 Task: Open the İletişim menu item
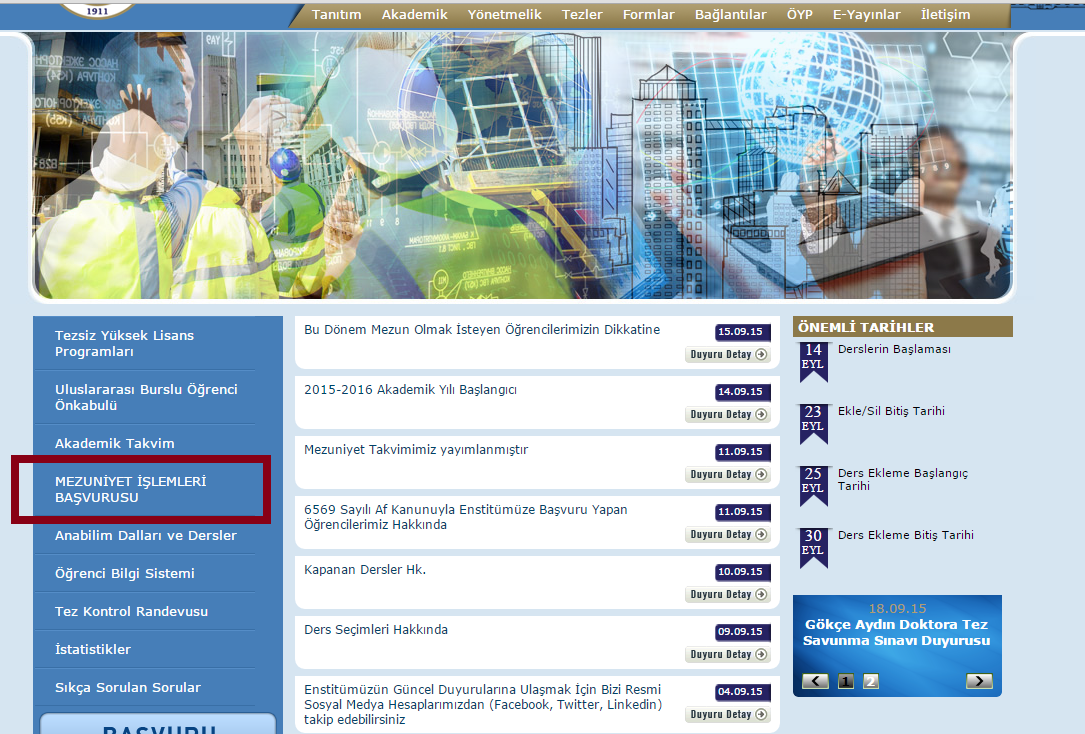pyautogui.click(x=945, y=15)
